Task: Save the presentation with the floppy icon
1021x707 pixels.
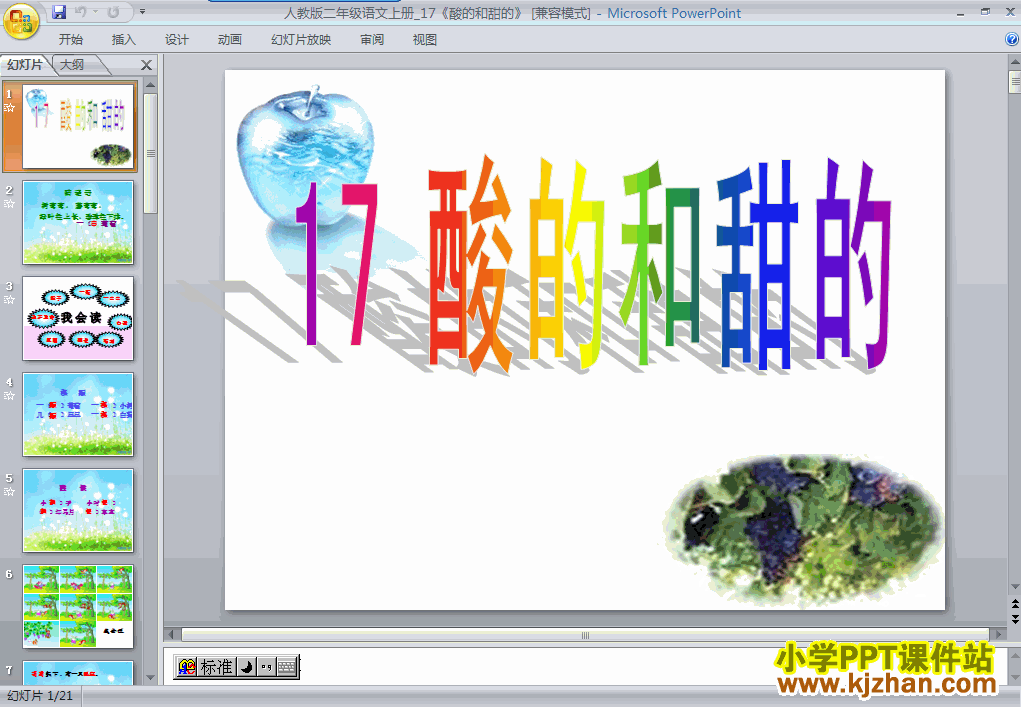Action: click(59, 11)
